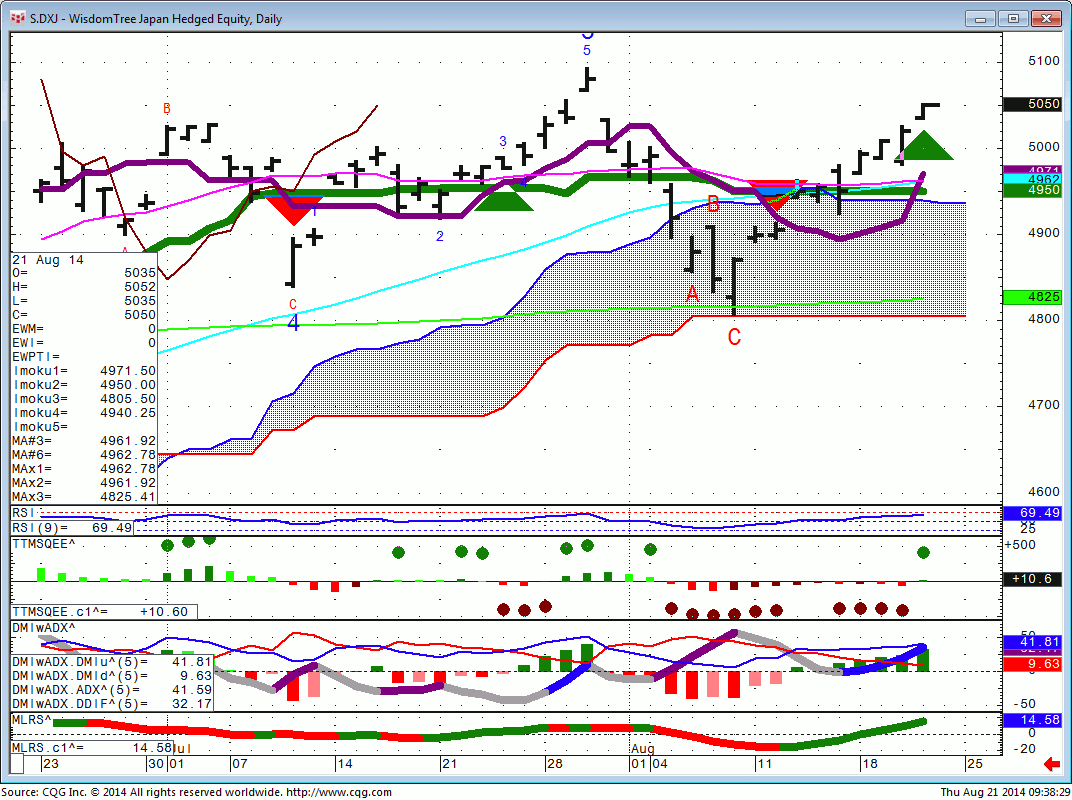
Task: Select the MA#3= 4961.92 row
Action: click(84, 441)
